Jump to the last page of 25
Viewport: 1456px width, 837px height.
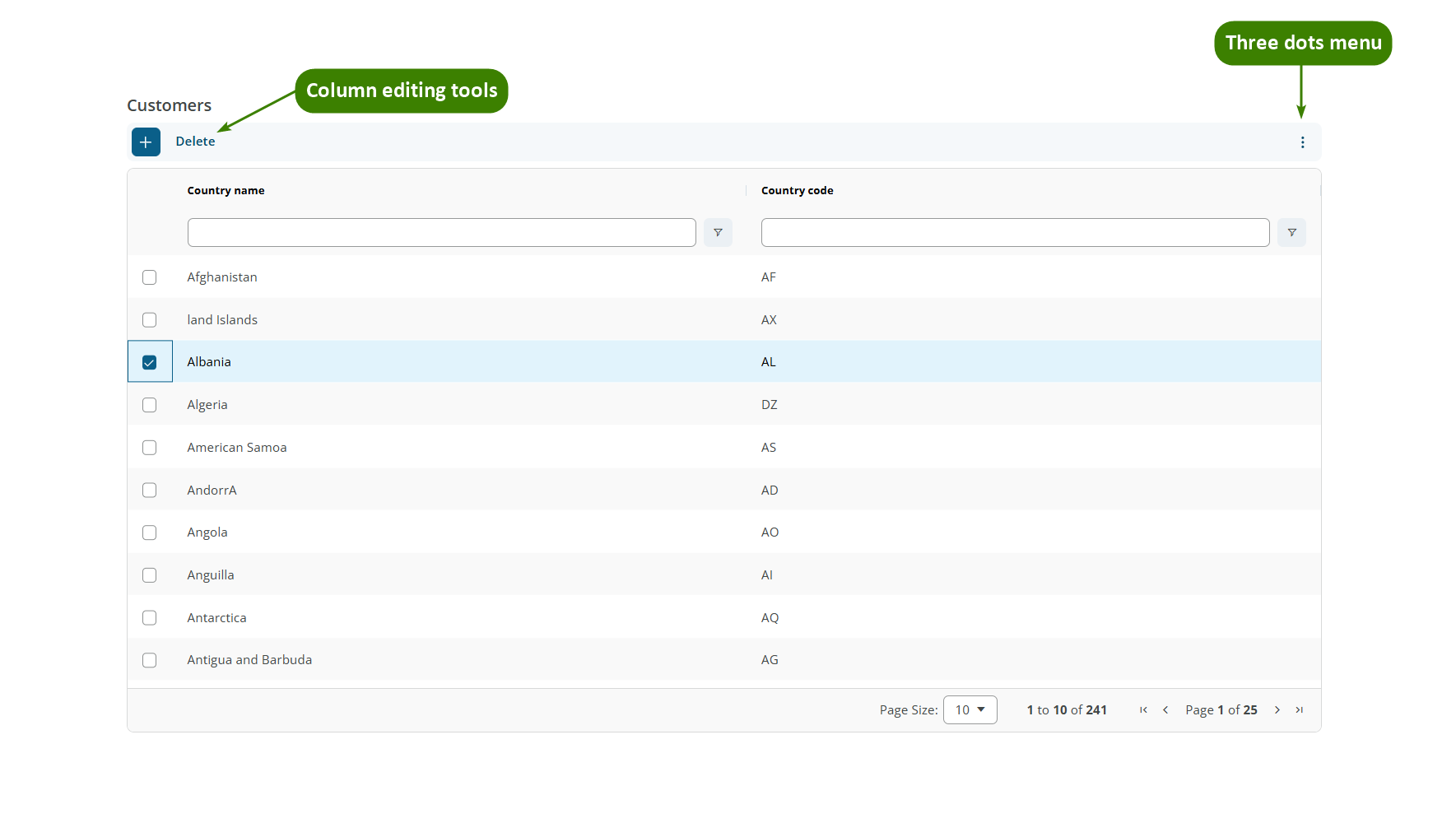(1300, 709)
